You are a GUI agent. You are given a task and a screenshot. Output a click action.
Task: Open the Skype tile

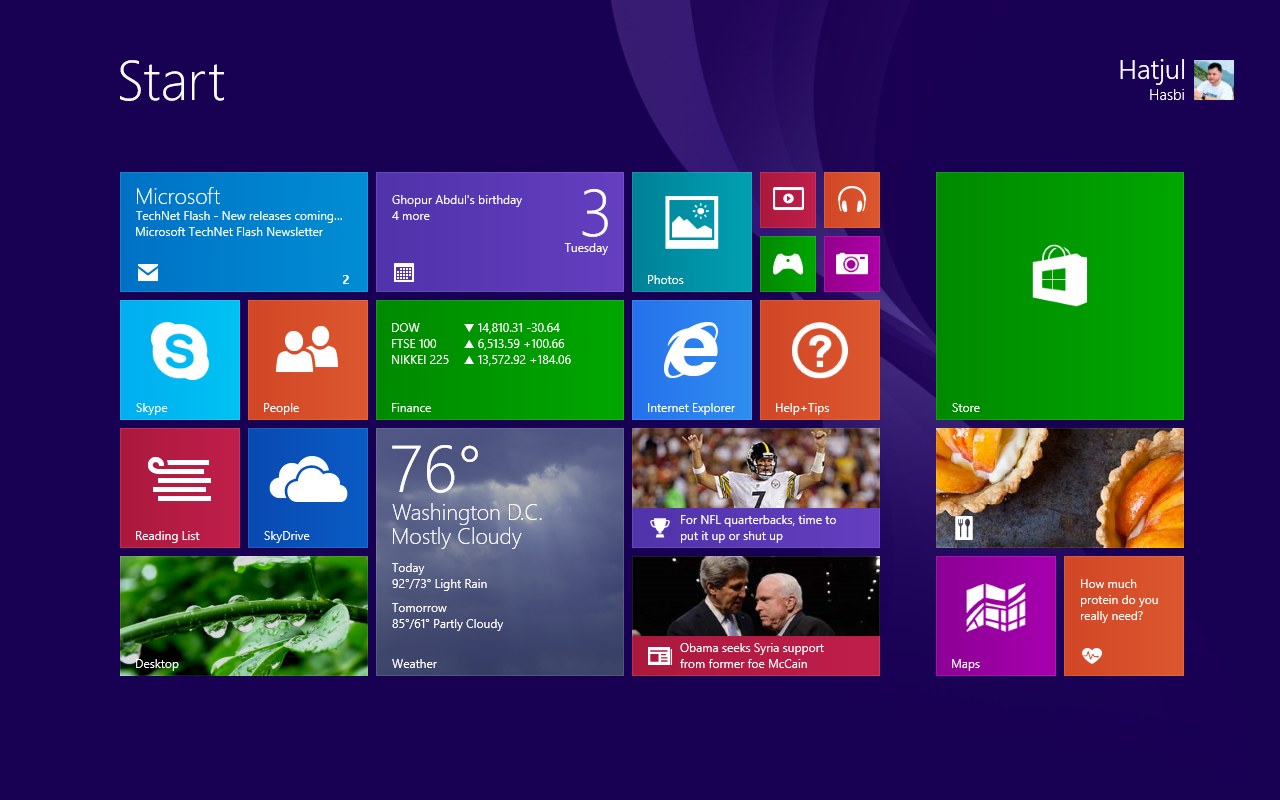pos(180,360)
